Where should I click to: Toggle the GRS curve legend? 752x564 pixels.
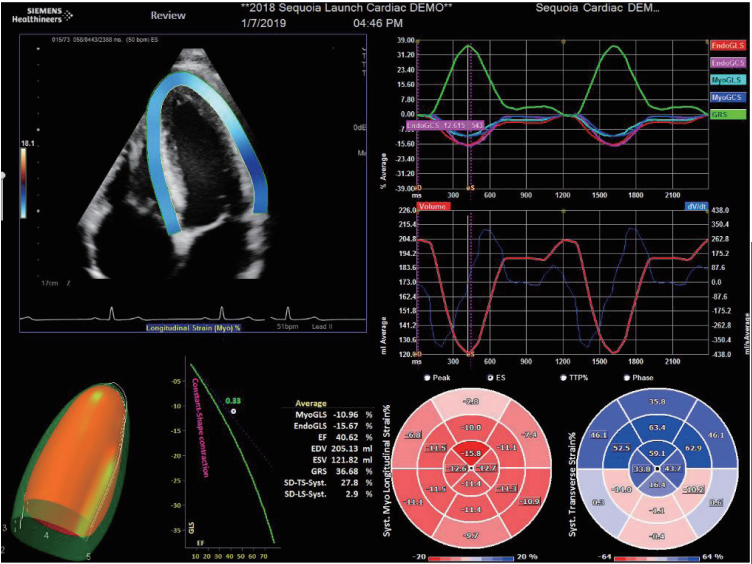click(x=729, y=115)
